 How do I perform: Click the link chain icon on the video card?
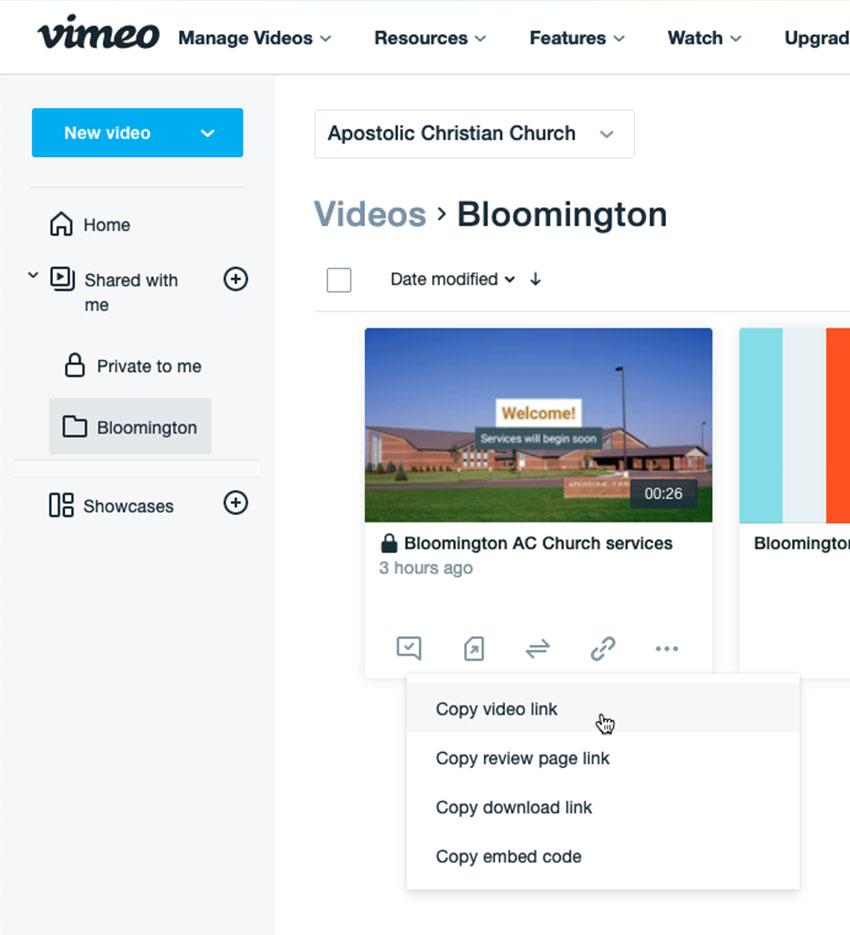(602, 648)
